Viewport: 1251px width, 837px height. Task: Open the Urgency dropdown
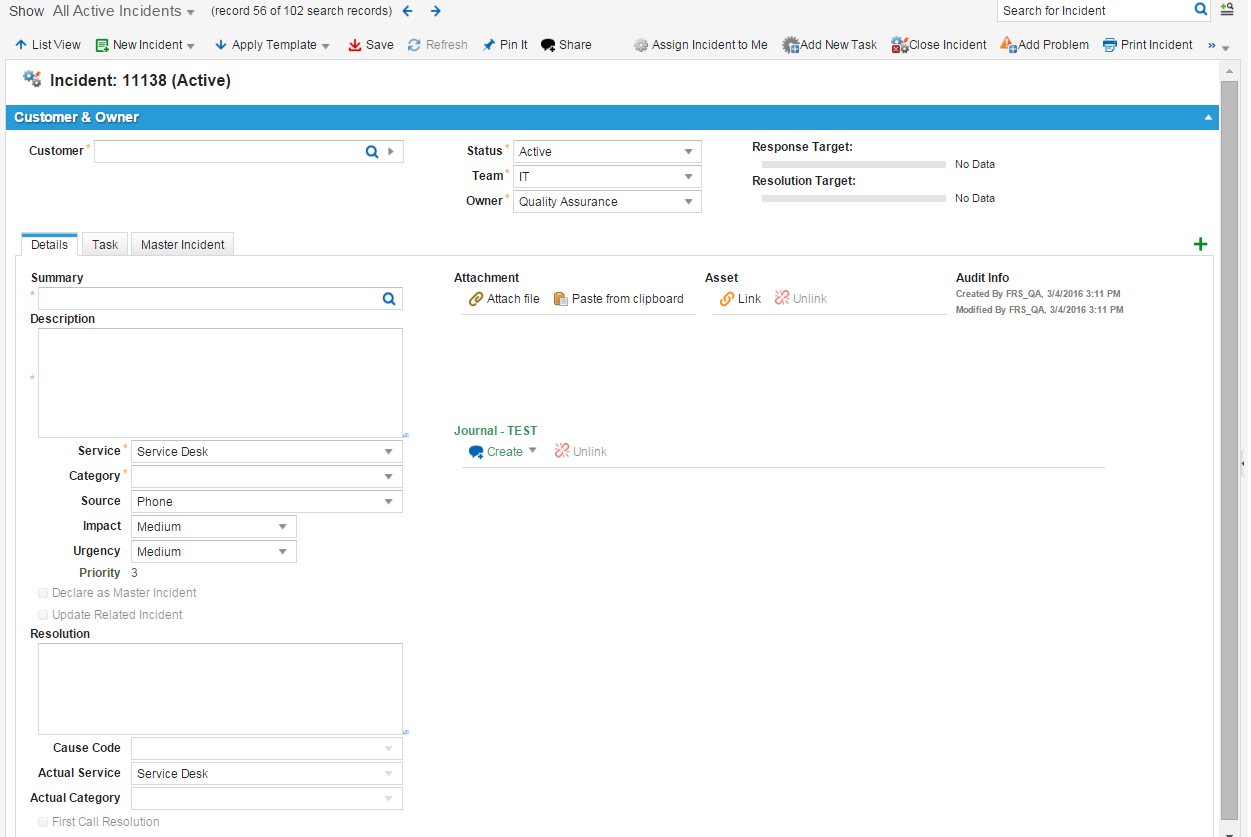tap(283, 552)
